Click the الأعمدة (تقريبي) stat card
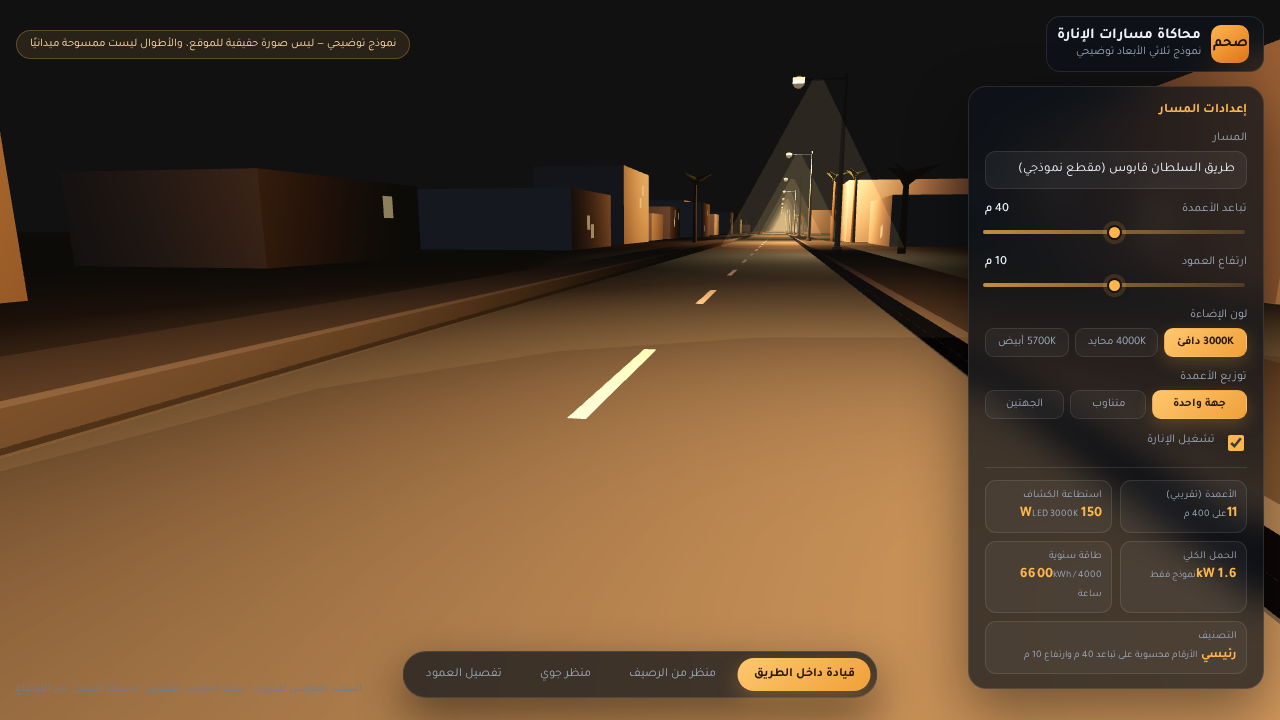This screenshot has height=720, width=1280. click(1183, 506)
